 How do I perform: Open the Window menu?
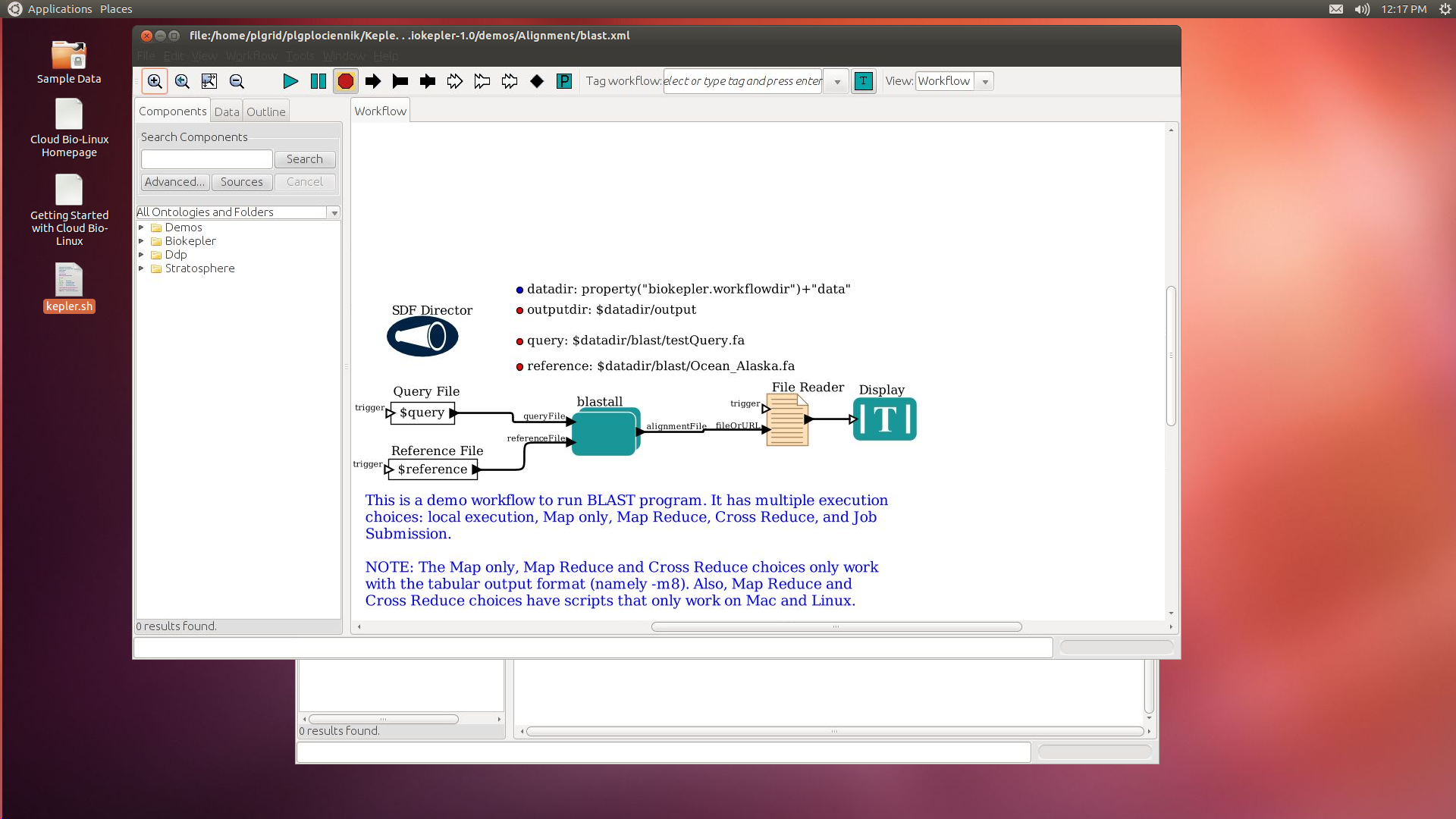pos(344,55)
